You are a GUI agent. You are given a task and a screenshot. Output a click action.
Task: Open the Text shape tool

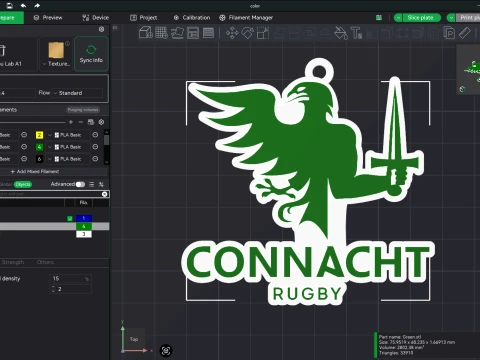356,33
